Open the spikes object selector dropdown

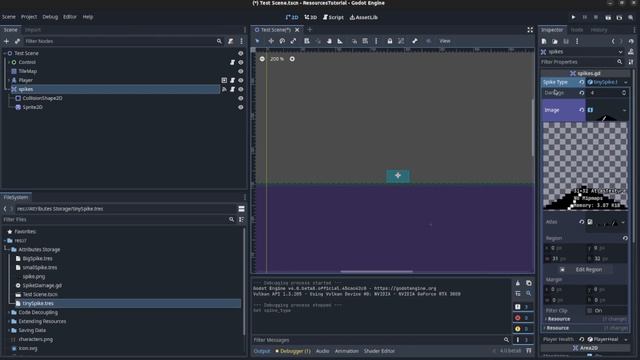[621, 52]
